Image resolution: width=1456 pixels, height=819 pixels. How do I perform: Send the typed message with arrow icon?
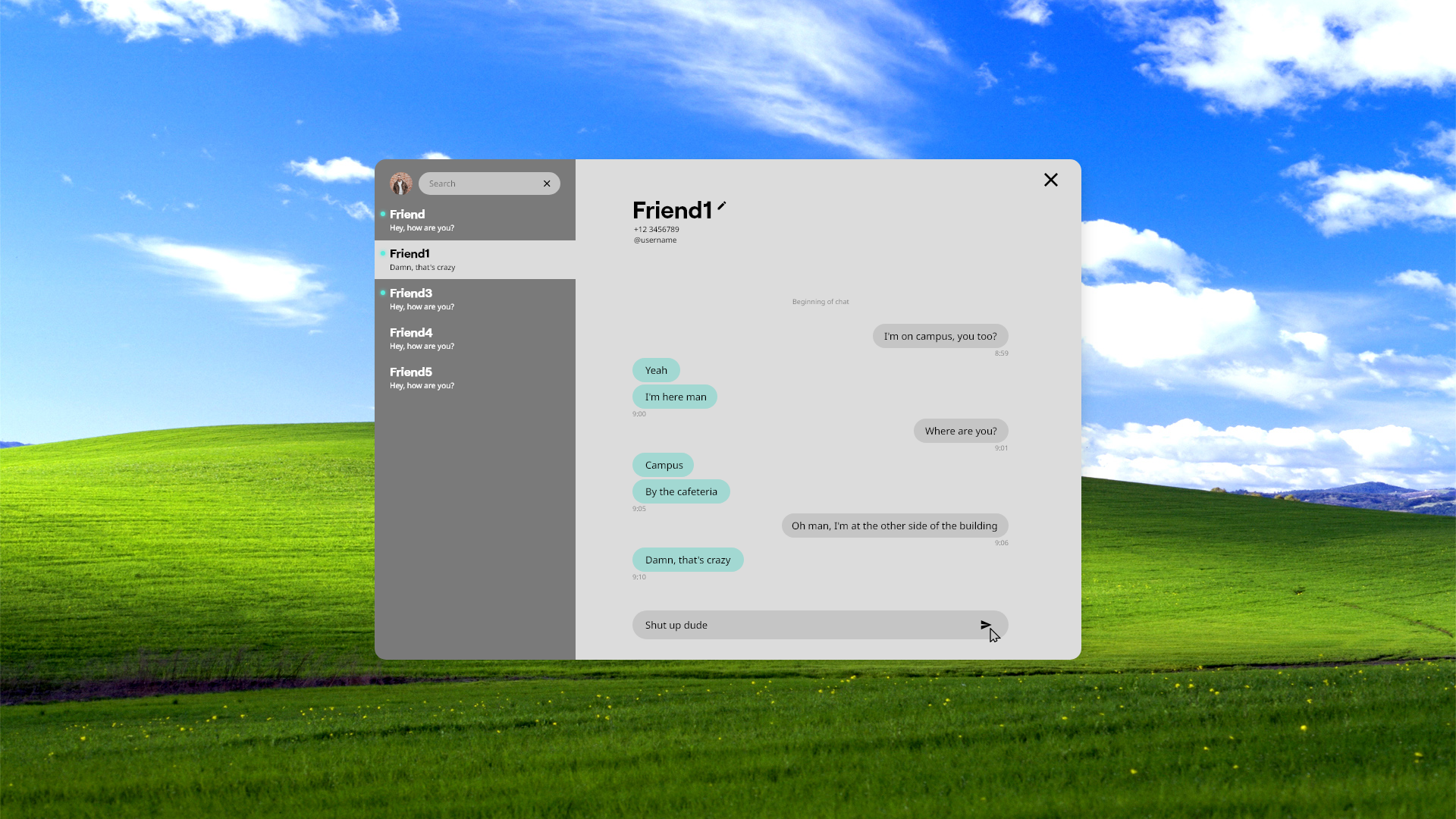point(985,625)
